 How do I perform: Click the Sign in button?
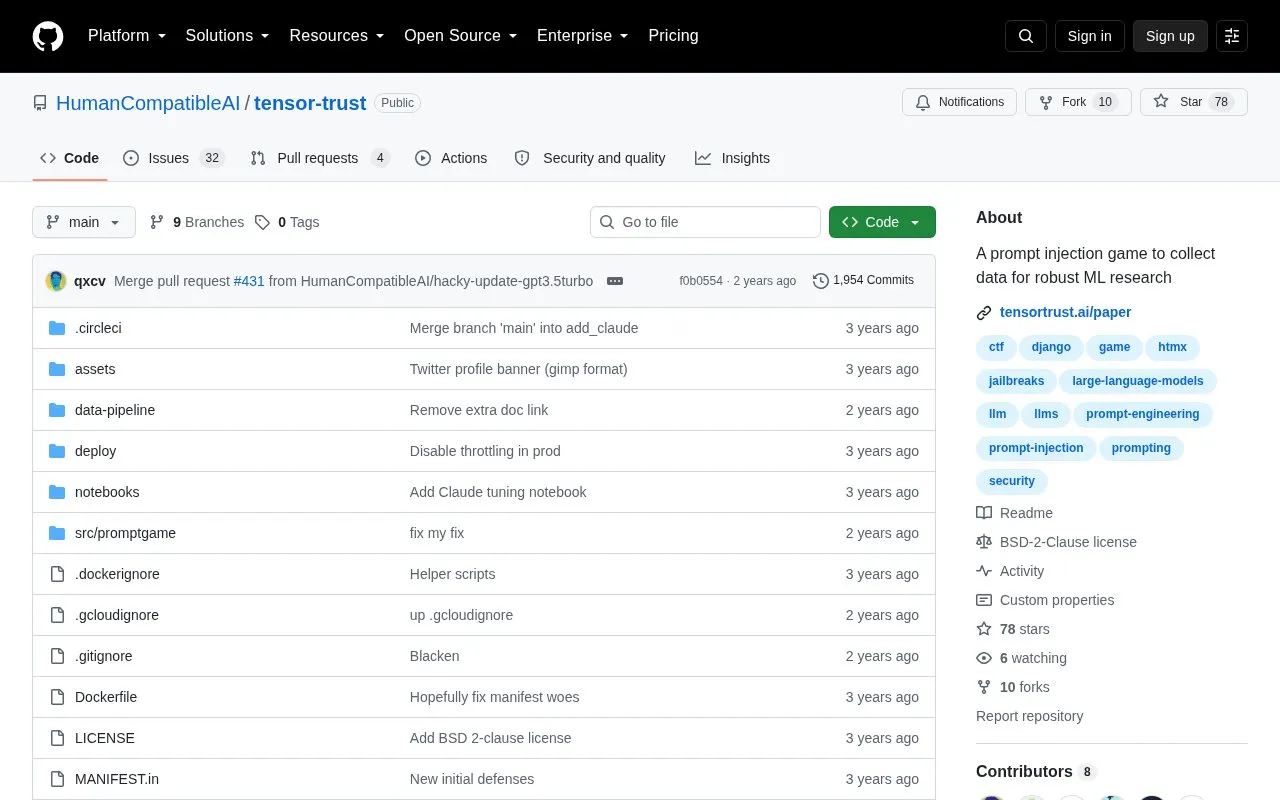[1089, 36]
